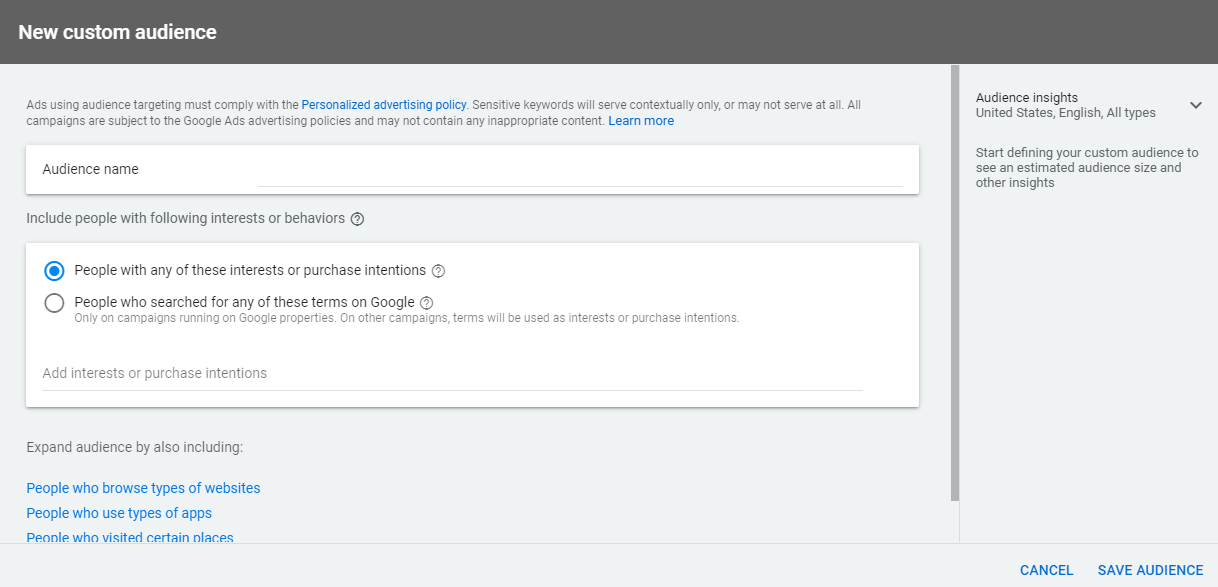Expand with People who browse types of websites
This screenshot has width=1218, height=587.
143,488
